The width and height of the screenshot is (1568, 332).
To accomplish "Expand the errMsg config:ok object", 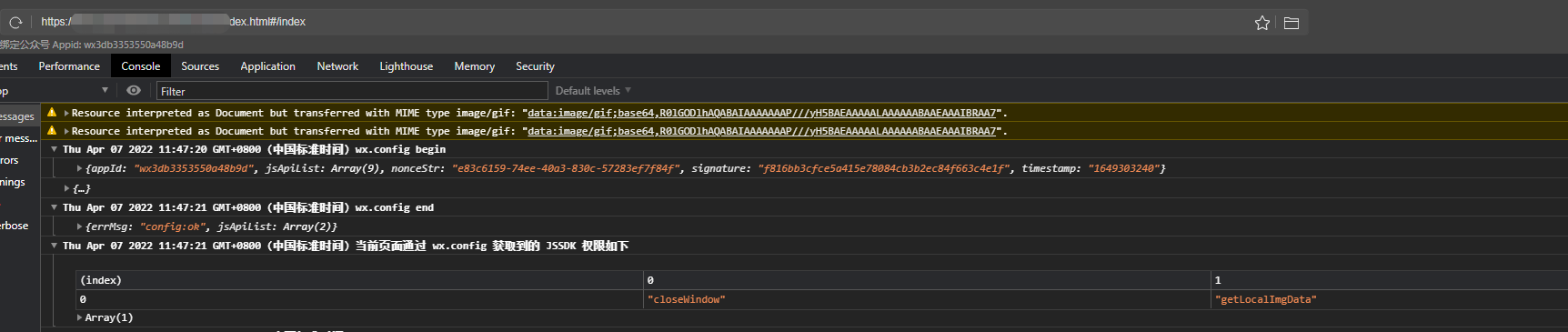I will tap(80, 226).
